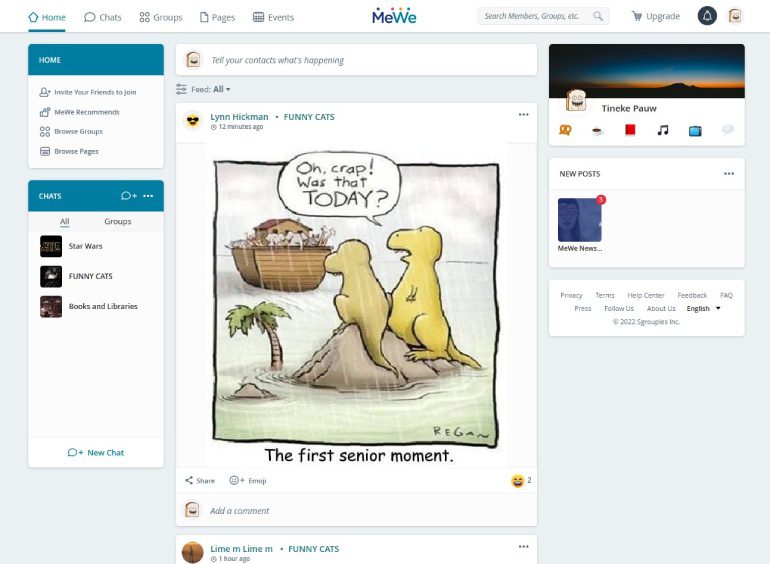Click the MeWe logo
Screen dimensions: 770x564
(394, 16)
